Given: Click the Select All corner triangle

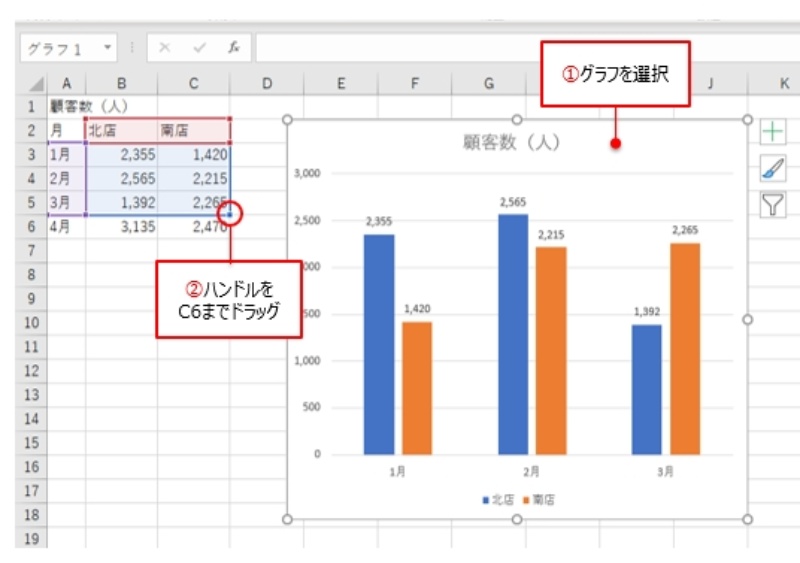Looking at the screenshot, I should 36,86.
